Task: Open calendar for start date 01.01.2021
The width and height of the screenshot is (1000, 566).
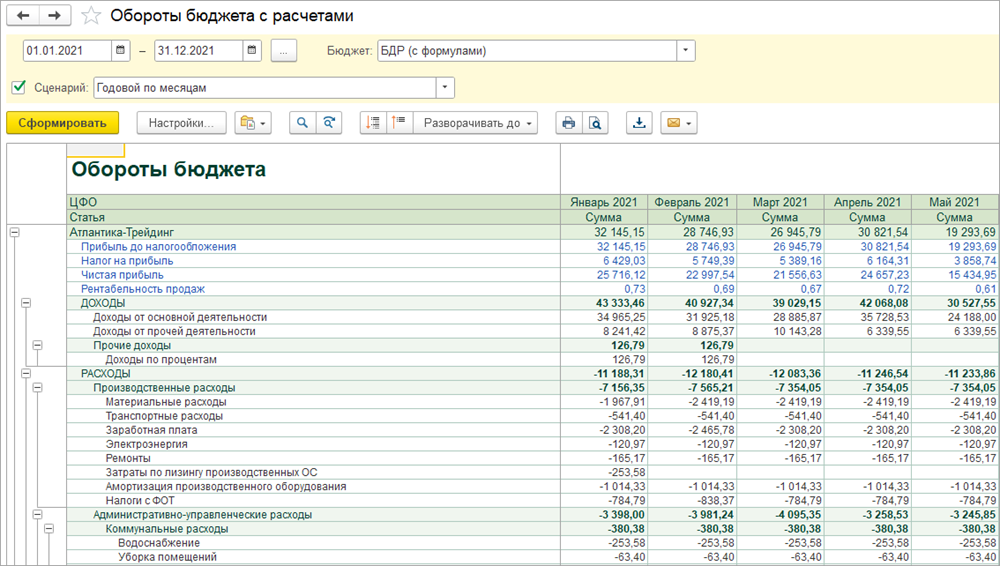Action: point(121,51)
